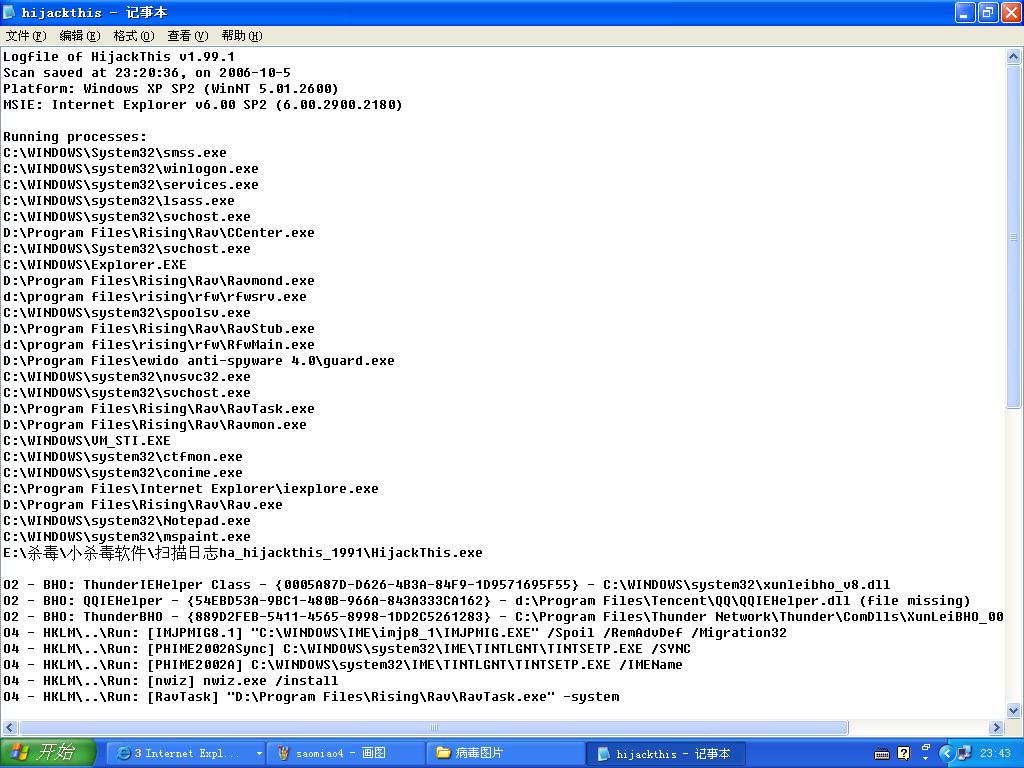The height and width of the screenshot is (768, 1024).
Task: Click the RavStub.exe process line
Action: pos(159,328)
